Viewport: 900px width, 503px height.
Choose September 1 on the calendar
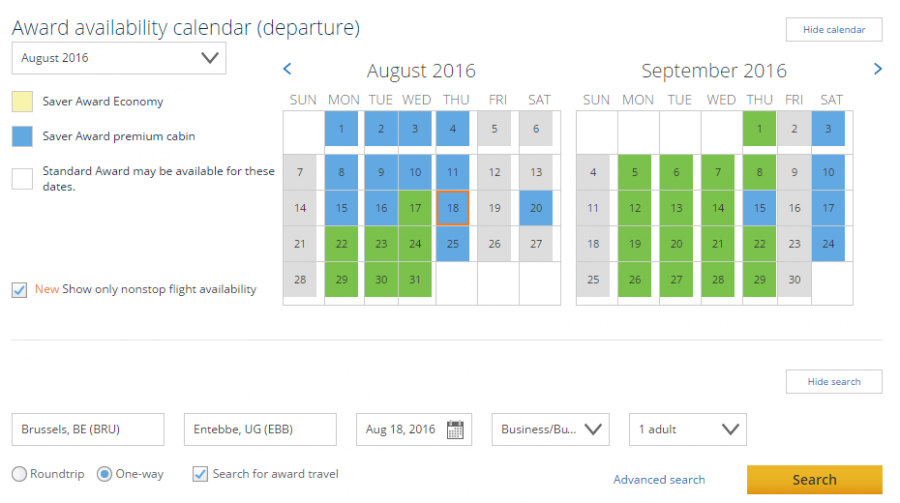coord(760,129)
